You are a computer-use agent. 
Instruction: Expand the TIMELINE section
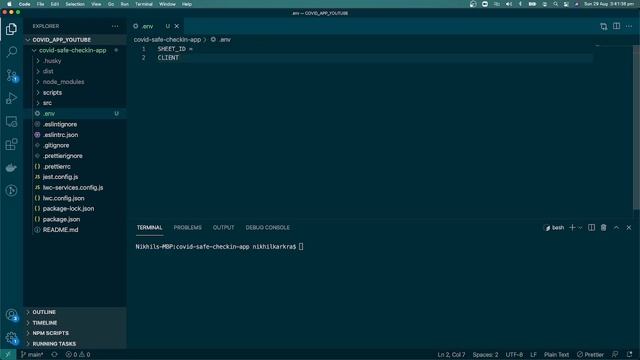(x=75, y=323)
